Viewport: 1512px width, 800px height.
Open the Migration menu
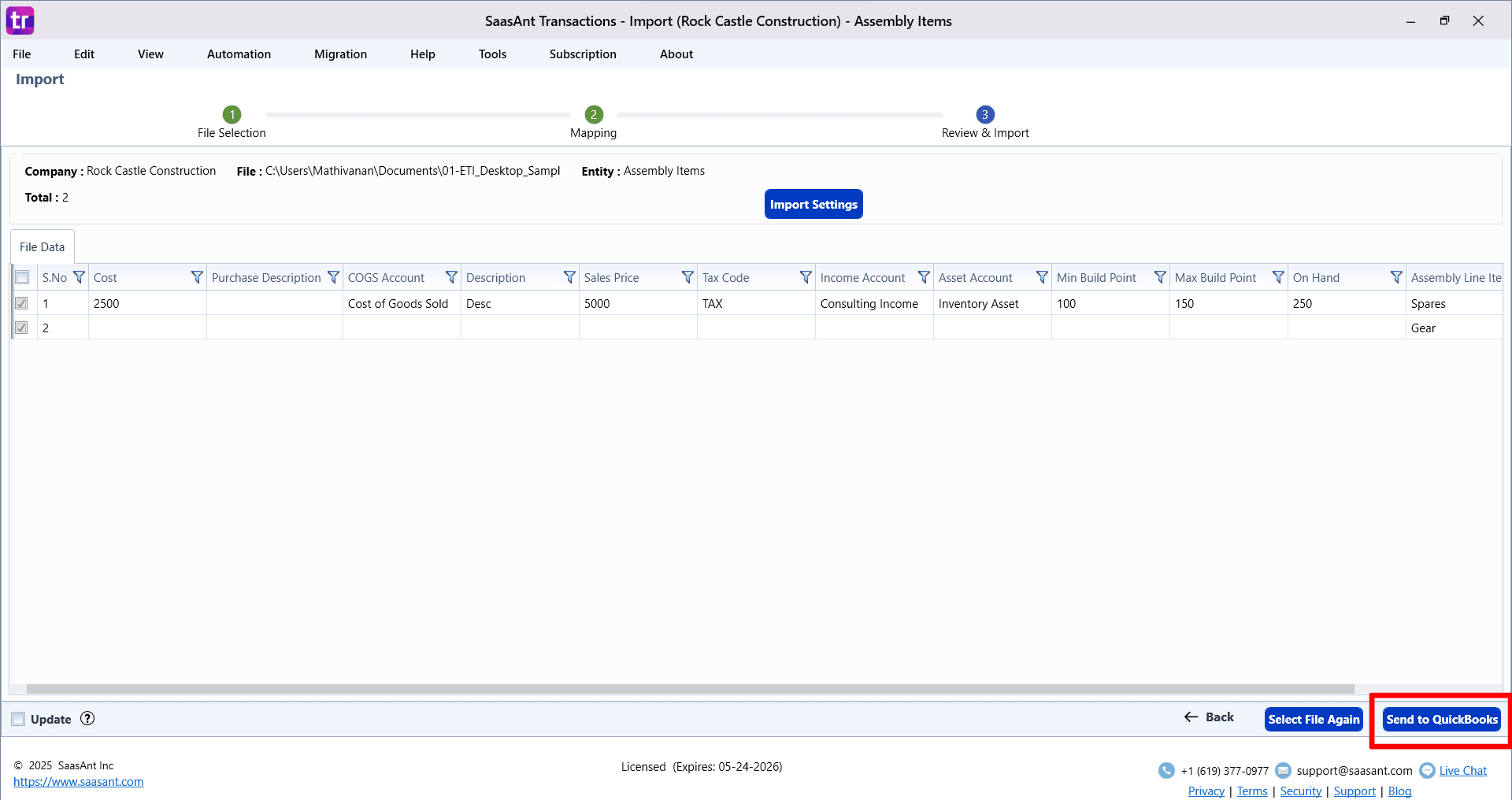(x=340, y=54)
